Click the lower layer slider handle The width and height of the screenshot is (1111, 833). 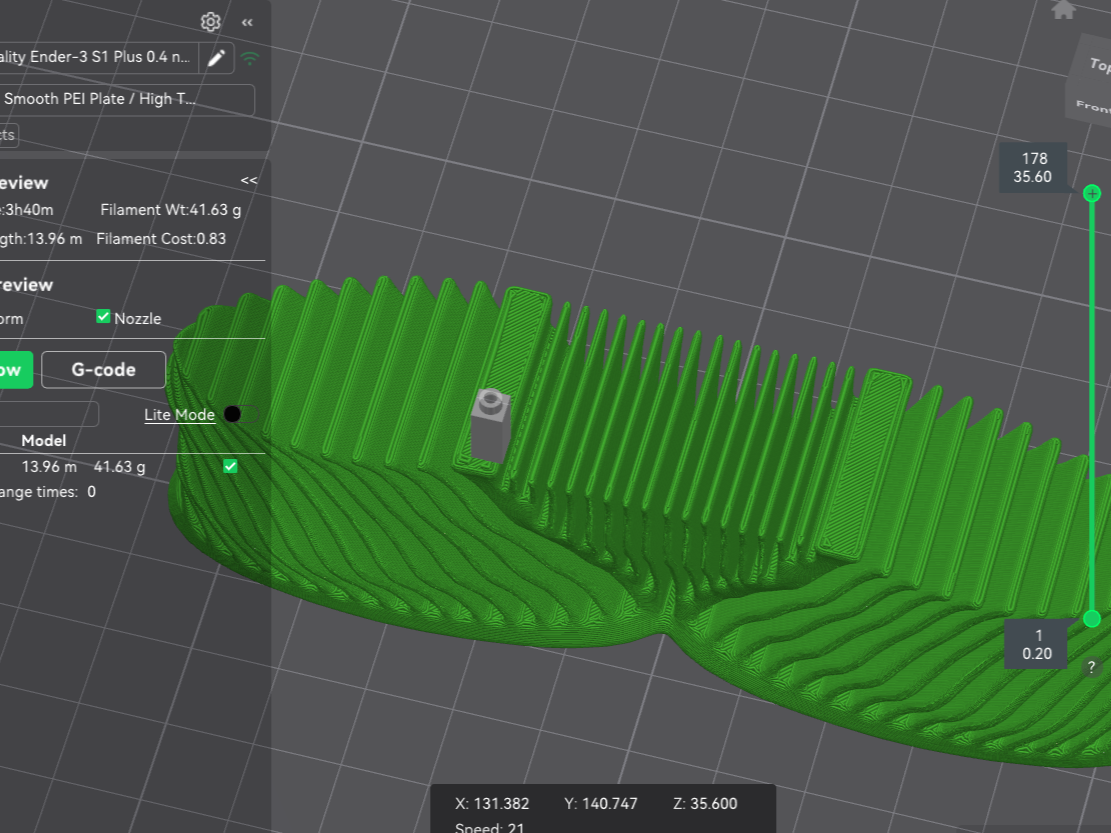(1092, 619)
